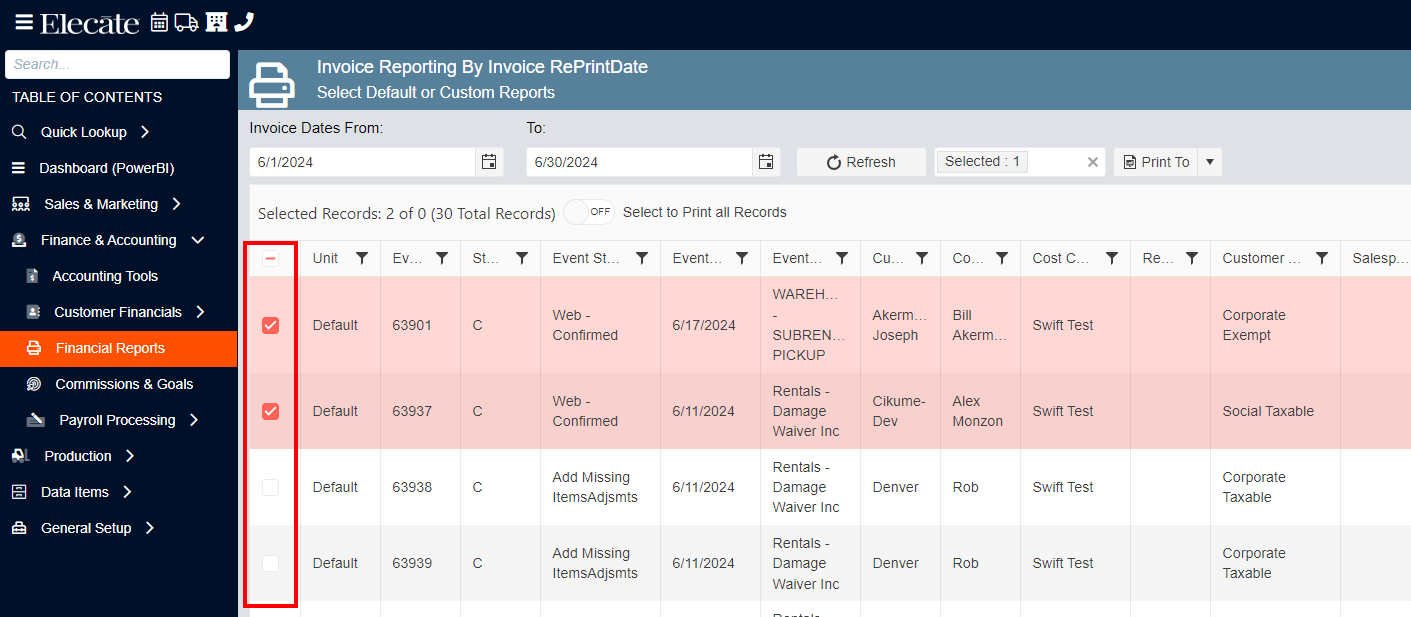The image size is (1411, 617).
Task: Click the Invoice Dates From input 6/1/2024
Action: pyautogui.click(x=362, y=162)
